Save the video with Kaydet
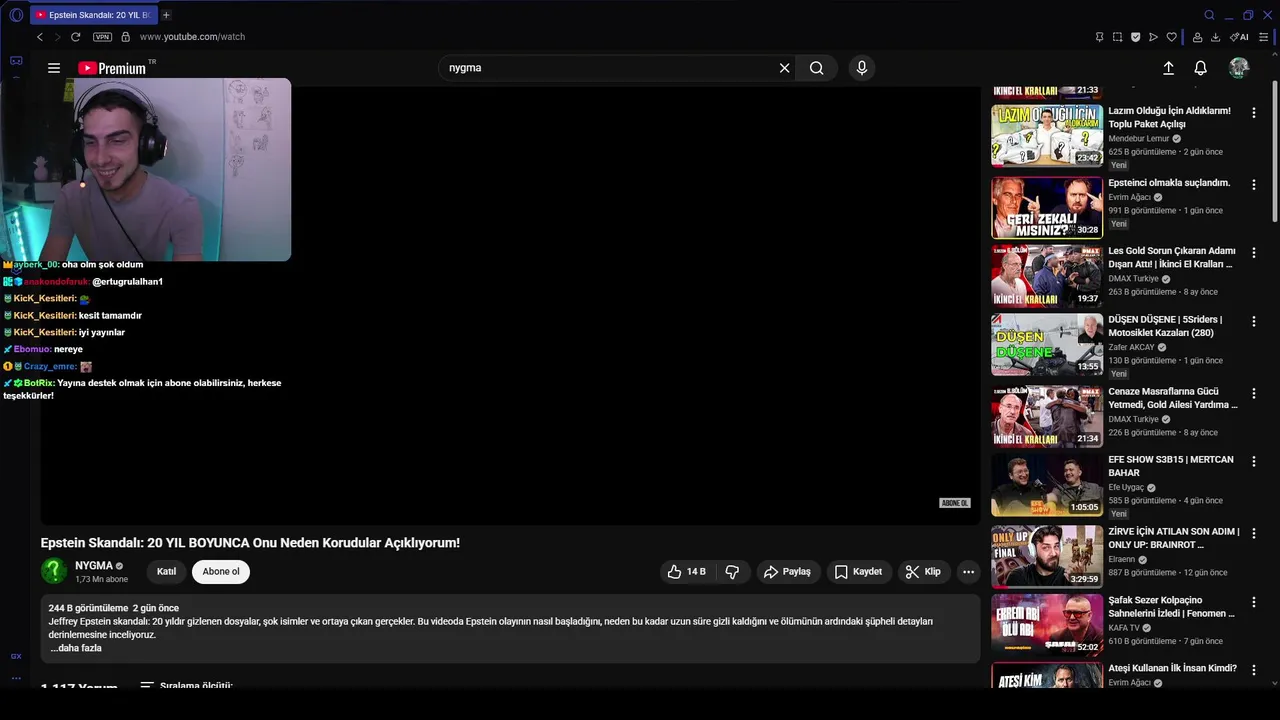Viewport: 1280px width, 720px height. (x=858, y=572)
